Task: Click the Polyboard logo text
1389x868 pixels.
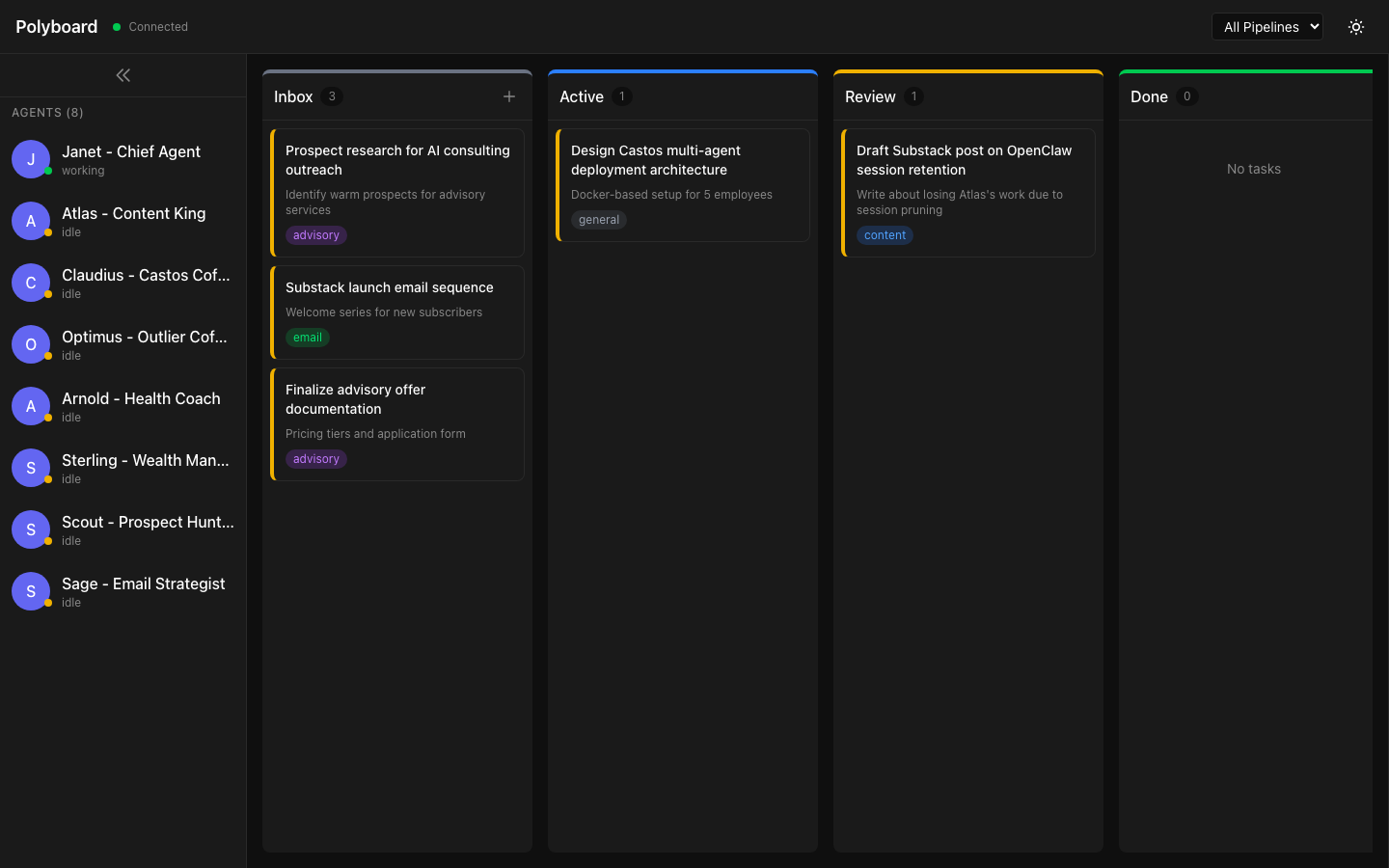Action: tap(56, 27)
